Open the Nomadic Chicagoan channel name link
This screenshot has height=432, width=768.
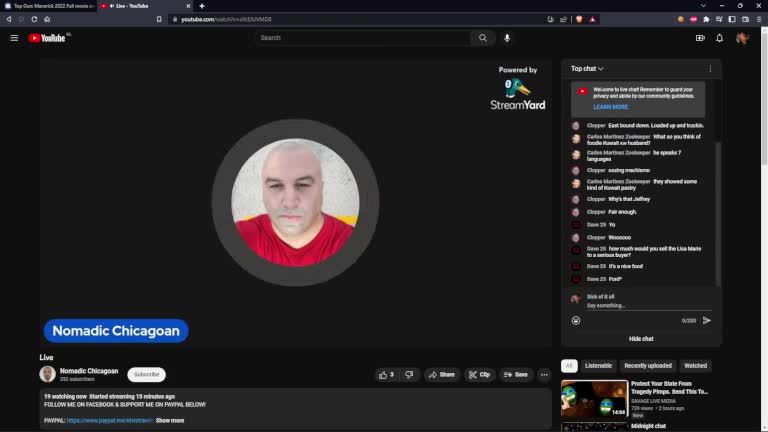click(89, 371)
